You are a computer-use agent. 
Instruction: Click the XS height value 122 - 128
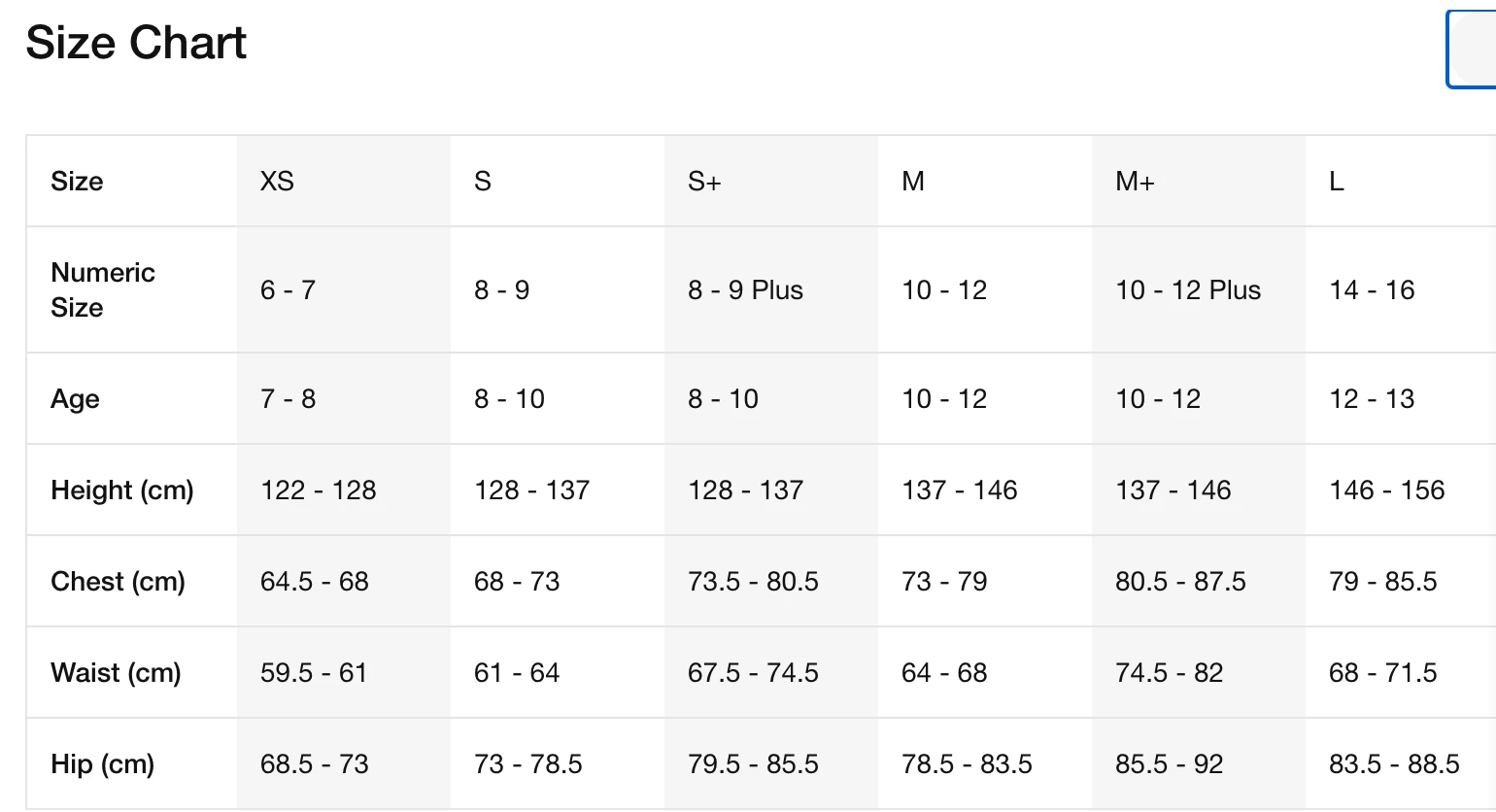318,491
